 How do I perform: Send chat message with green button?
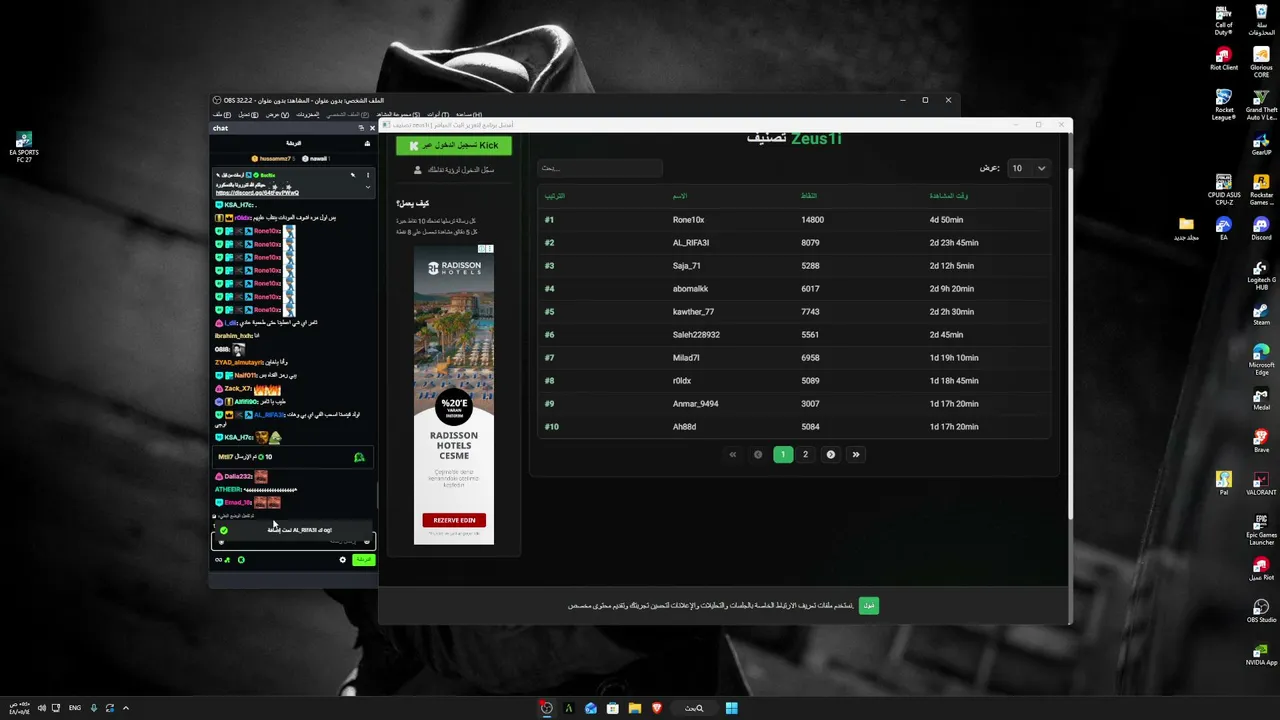pos(363,560)
